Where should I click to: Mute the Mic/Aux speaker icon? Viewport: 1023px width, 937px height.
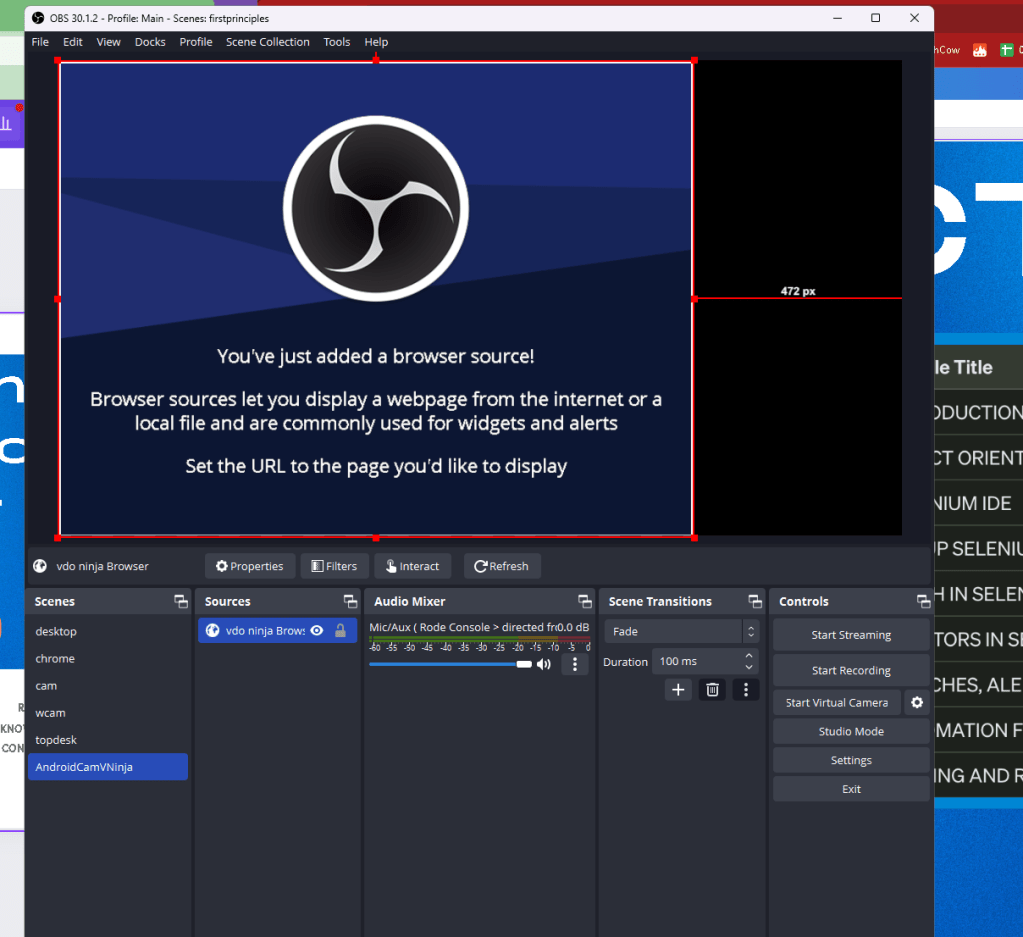(x=543, y=664)
